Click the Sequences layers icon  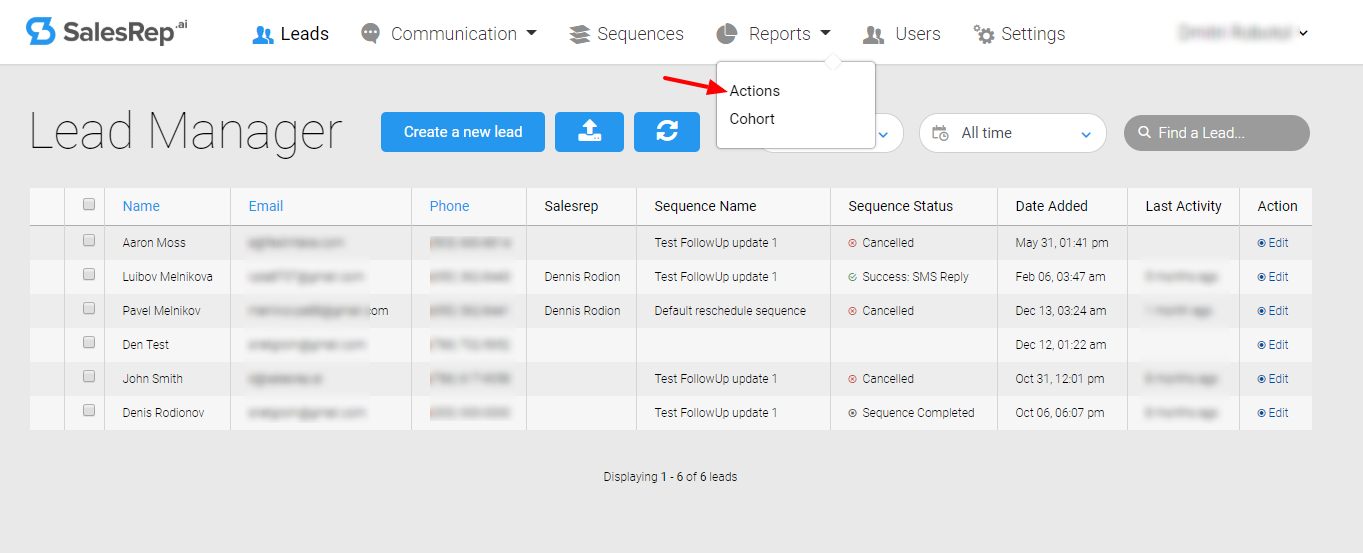coord(579,35)
